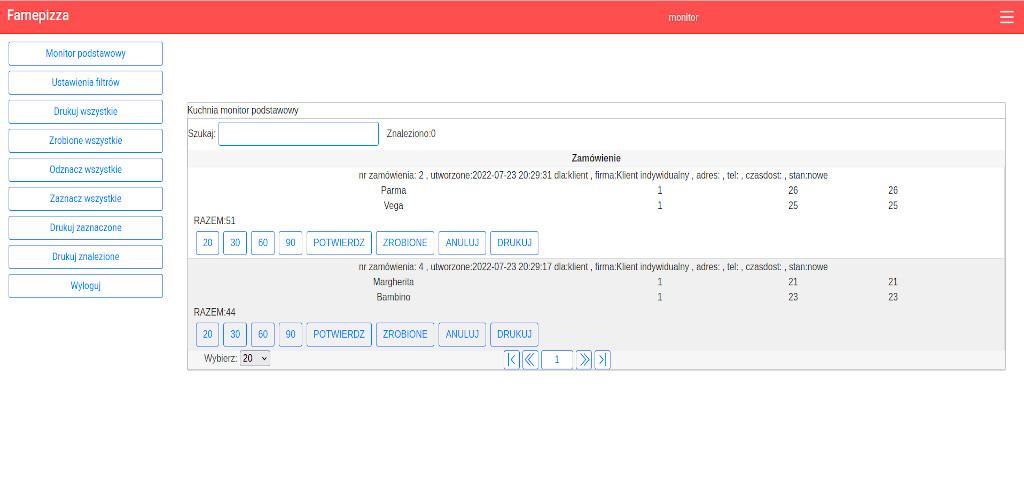Viewport: 1024px width, 500px height.
Task: Click DRUKUJ for order 4
Action: pos(515,334)
